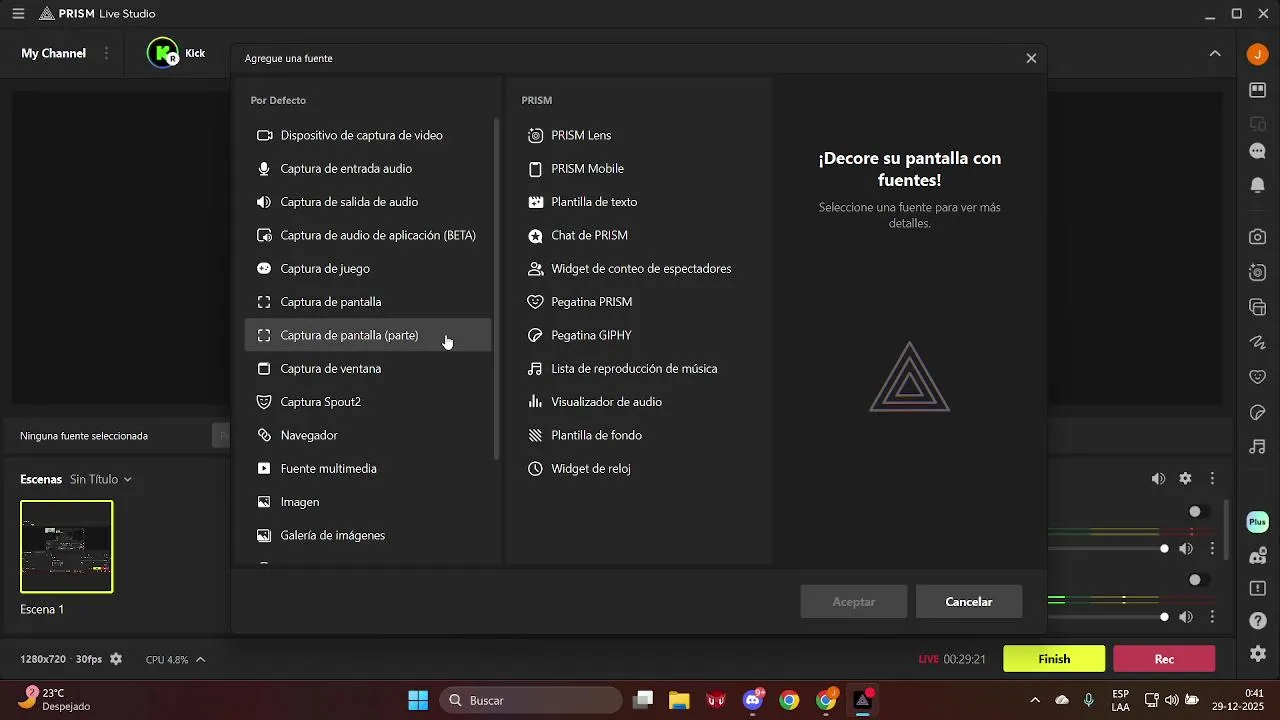Choose Plantilla de fondo source
The width and height of the screenshot is (1280, 720).
coord(638,435)
